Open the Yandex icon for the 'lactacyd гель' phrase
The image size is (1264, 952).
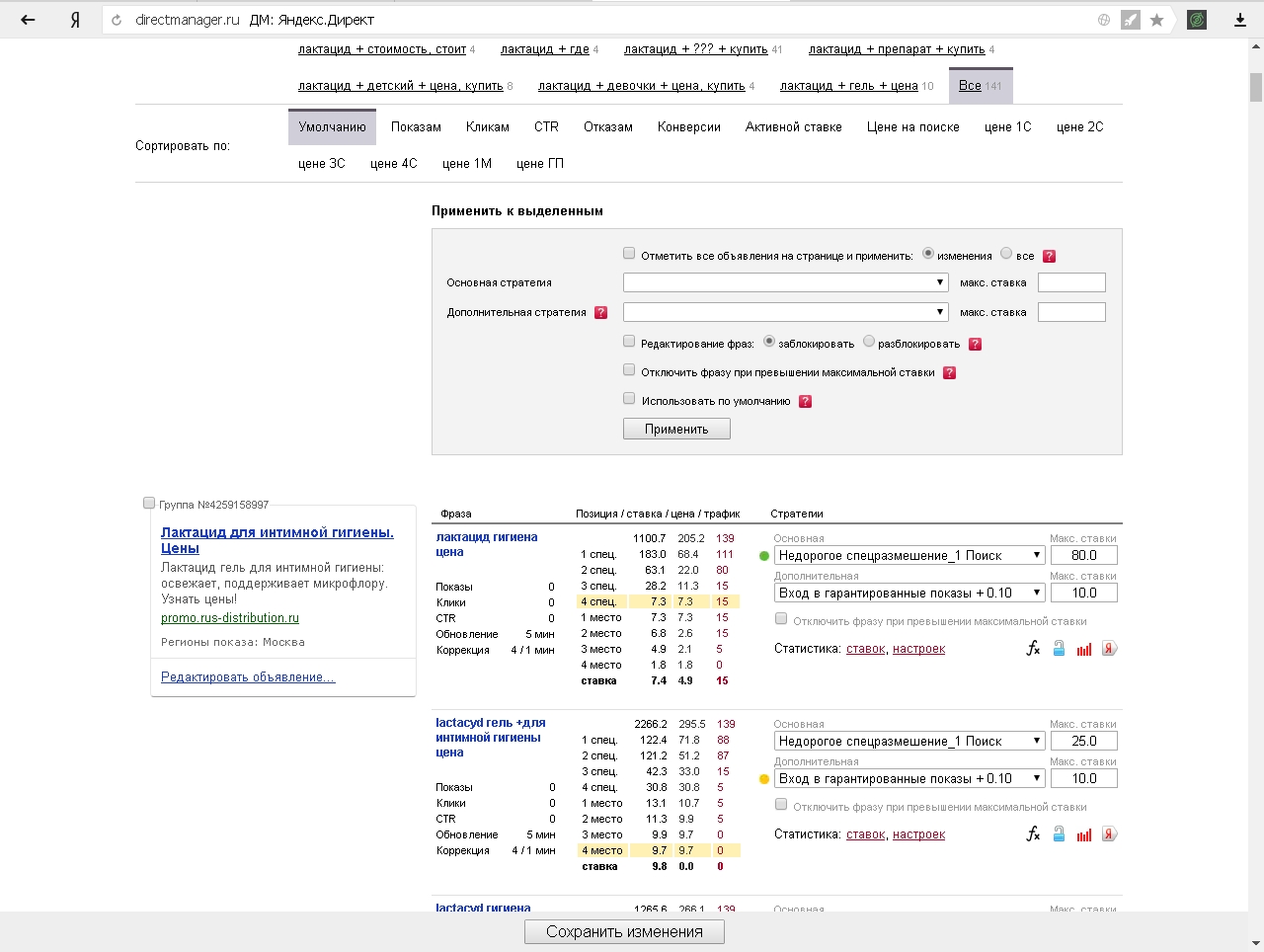point(1109,834)
